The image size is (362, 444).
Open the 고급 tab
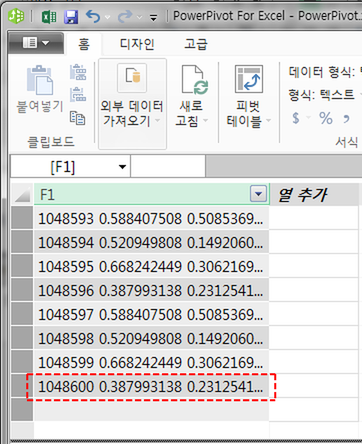pyautogui.click(x=196, y=44)
